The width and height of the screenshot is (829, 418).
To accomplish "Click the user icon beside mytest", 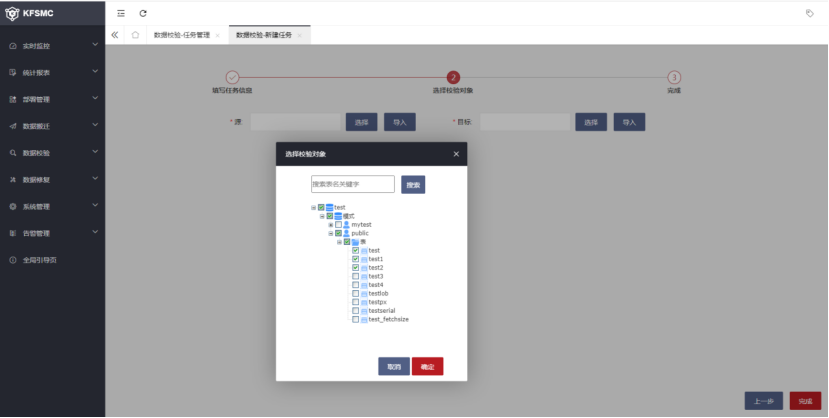I will tap(346, 225).
